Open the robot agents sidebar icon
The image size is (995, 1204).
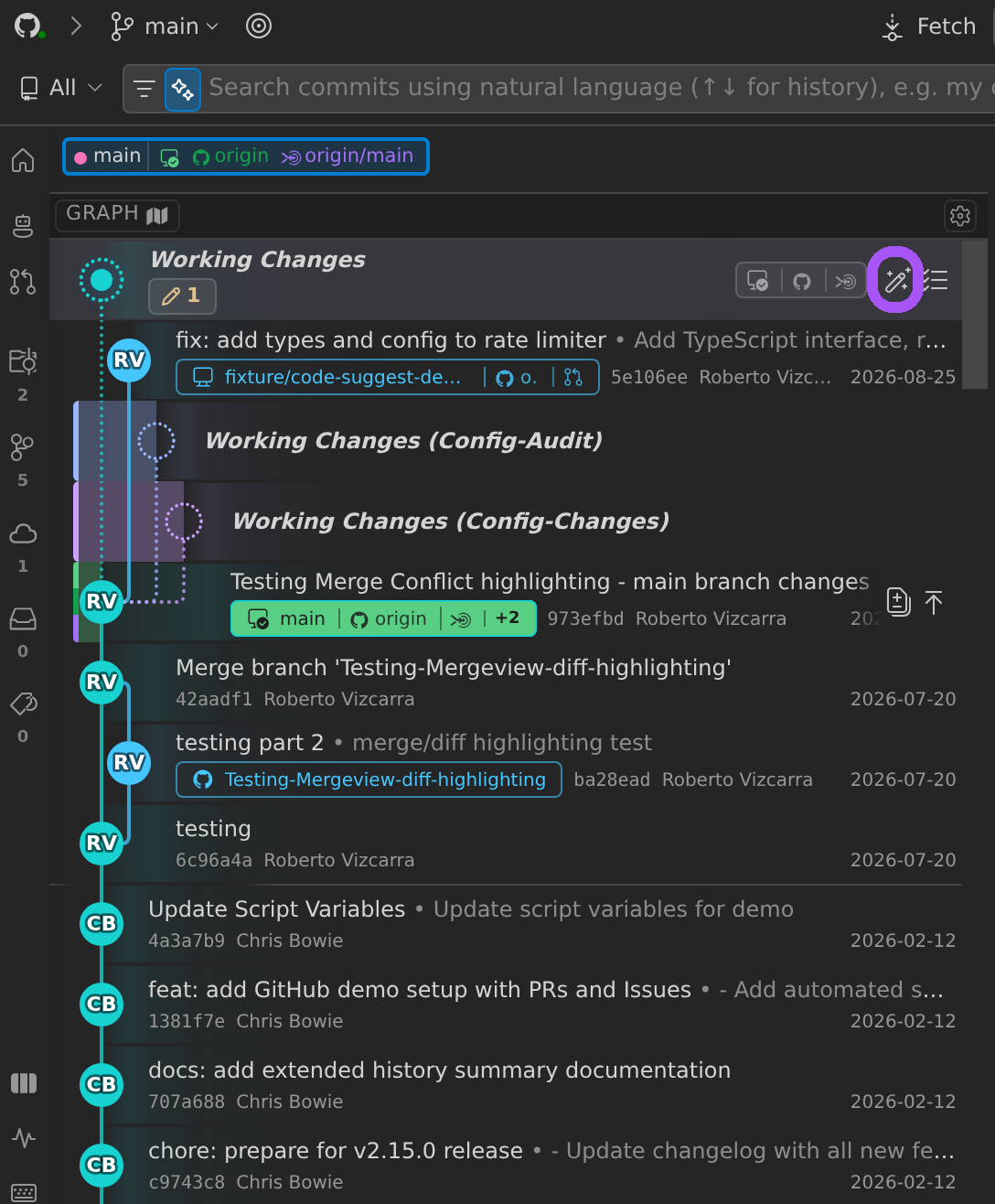(23, 225)
